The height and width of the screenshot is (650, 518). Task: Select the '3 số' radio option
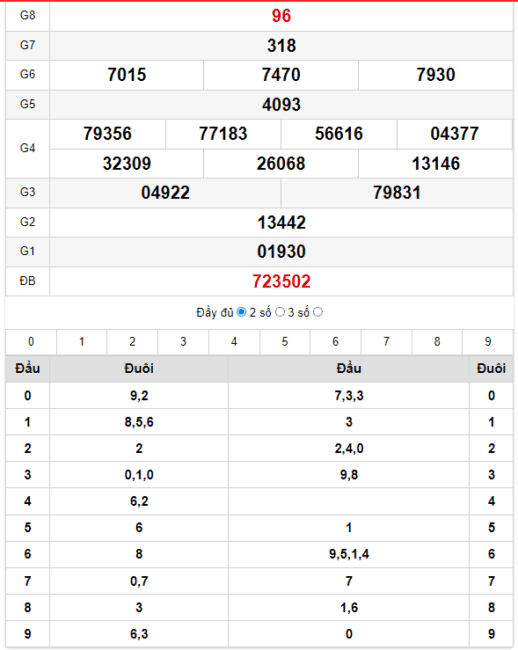point(318,312)
